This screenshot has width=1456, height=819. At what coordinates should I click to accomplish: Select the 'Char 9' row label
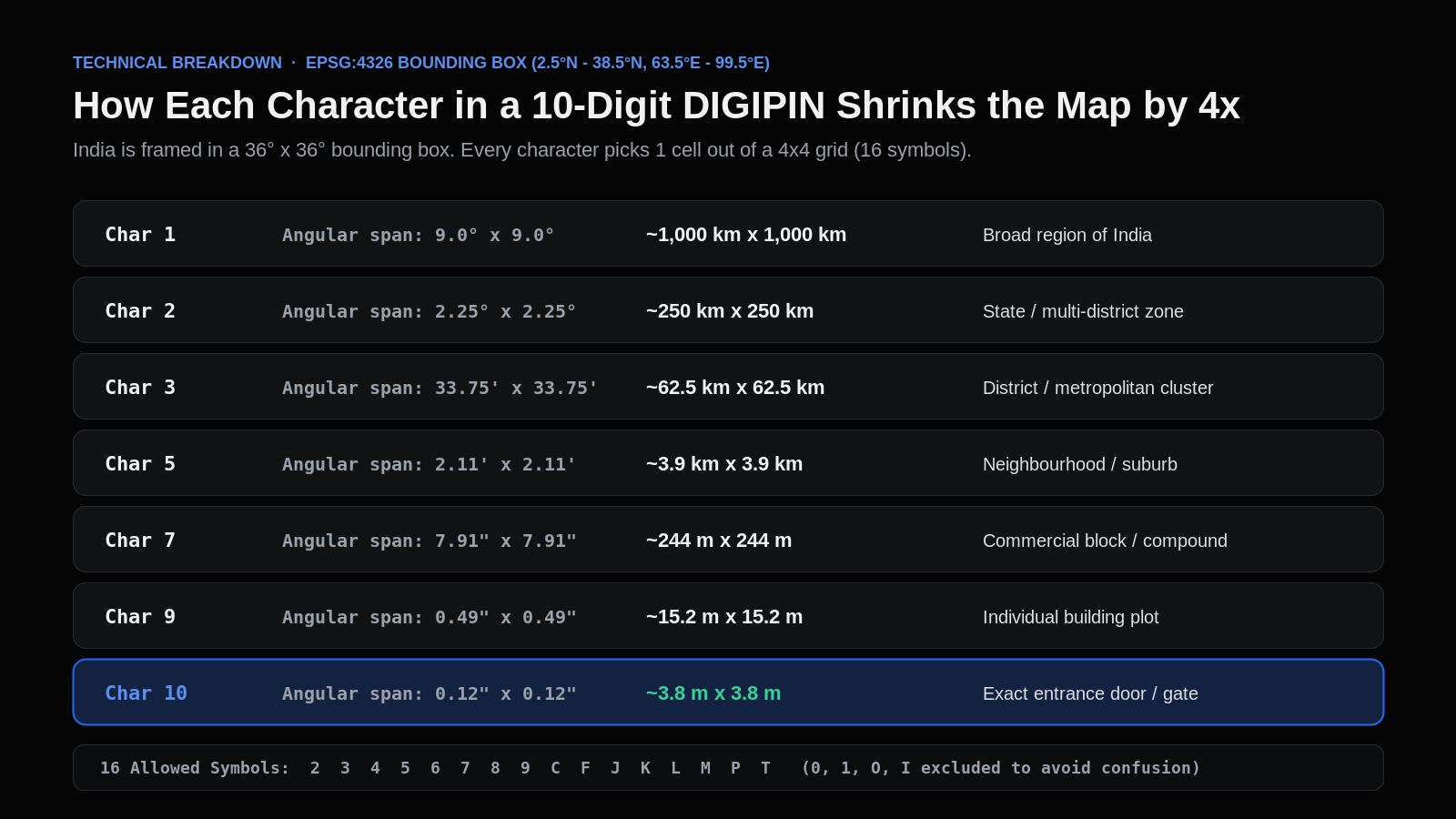[140, 617]
